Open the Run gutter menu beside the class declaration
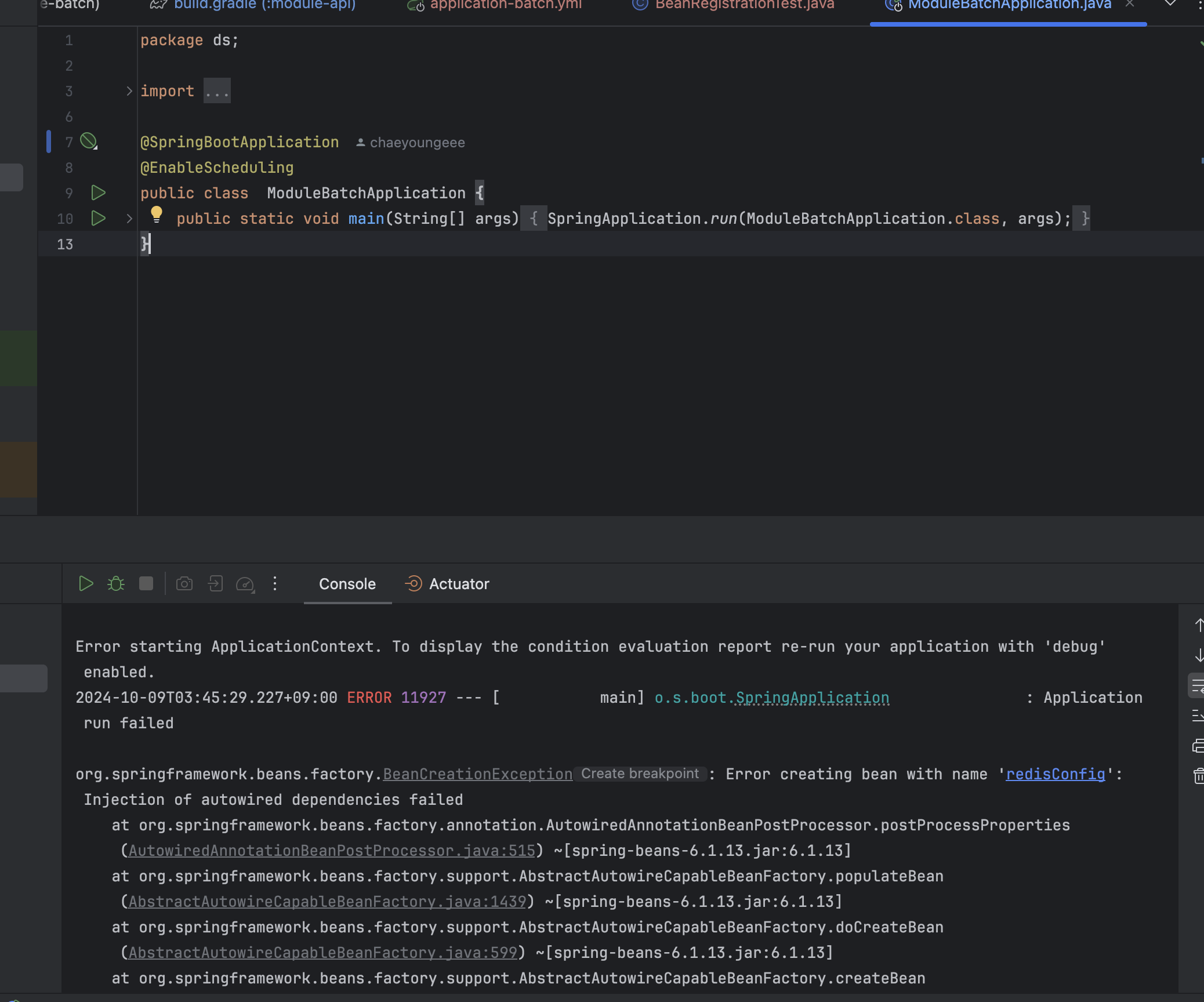 (x=98, y=193)
